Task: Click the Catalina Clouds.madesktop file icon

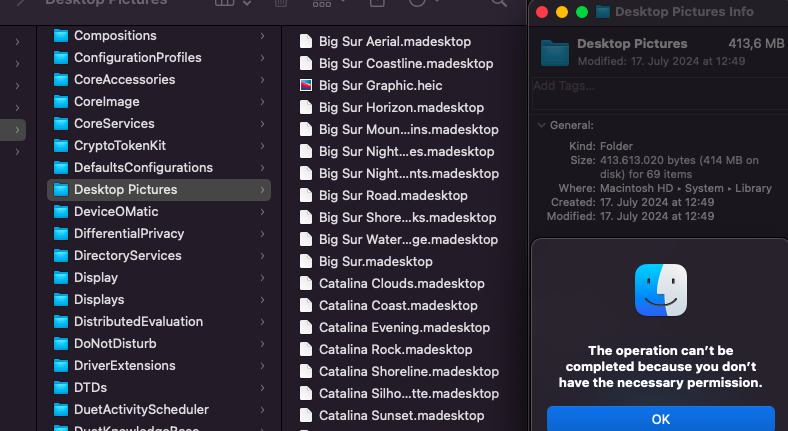Action: (306, 283)
